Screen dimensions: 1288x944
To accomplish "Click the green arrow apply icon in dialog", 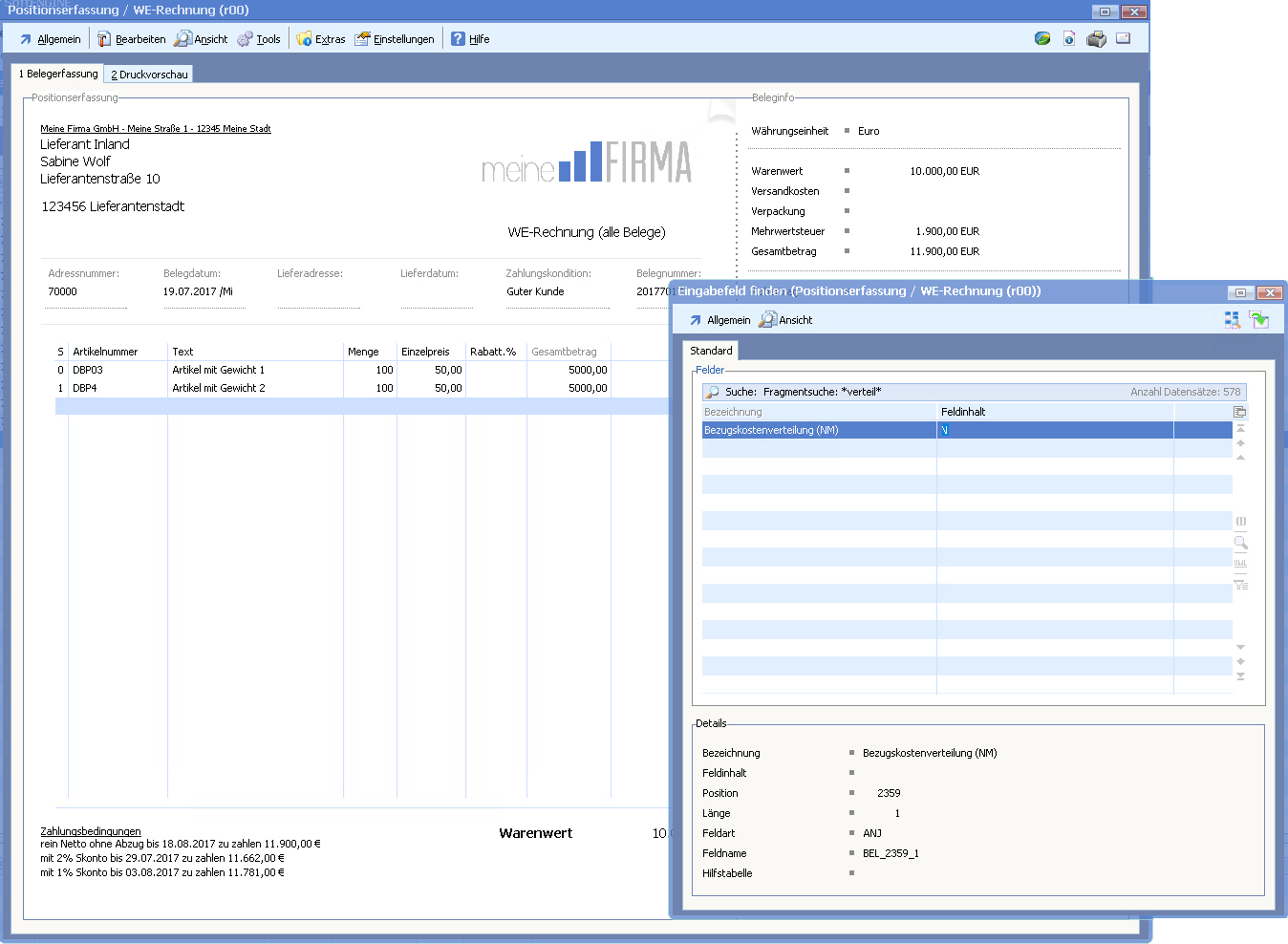I will click(x=1259, y=320).
